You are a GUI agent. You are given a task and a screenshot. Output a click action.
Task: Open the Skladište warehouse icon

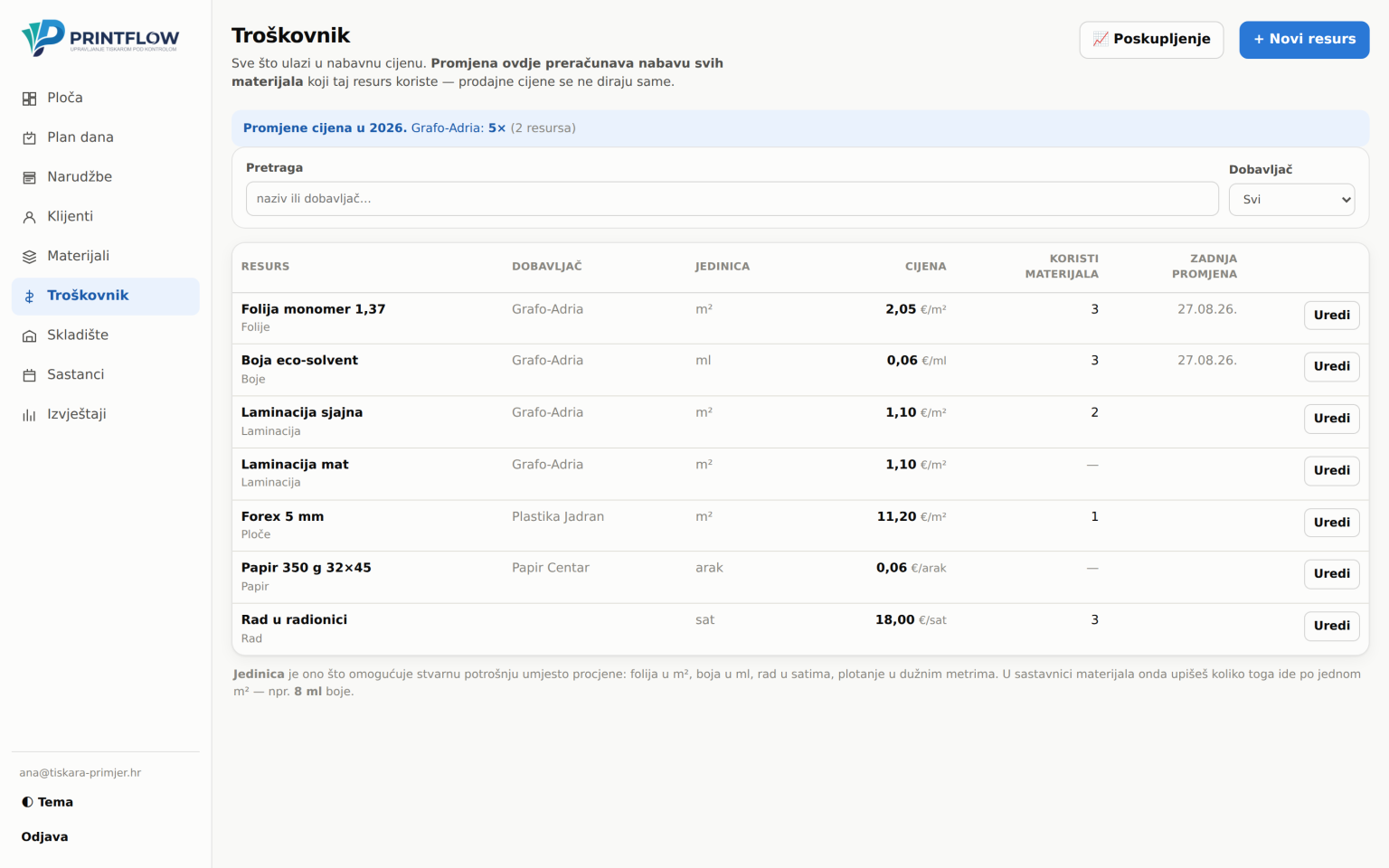click(30, 335)
